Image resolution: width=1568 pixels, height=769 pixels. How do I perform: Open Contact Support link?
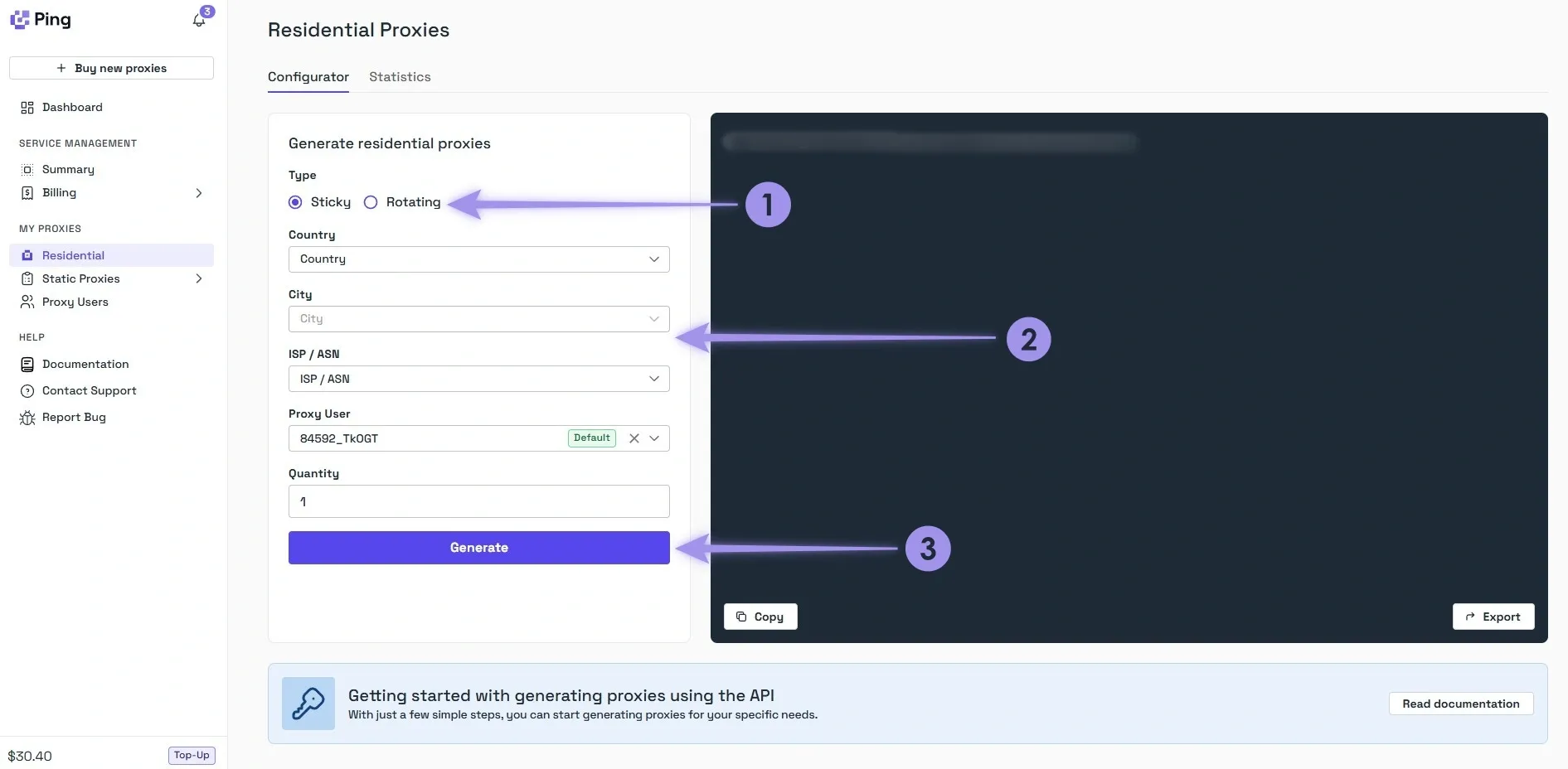click(90, 391)
